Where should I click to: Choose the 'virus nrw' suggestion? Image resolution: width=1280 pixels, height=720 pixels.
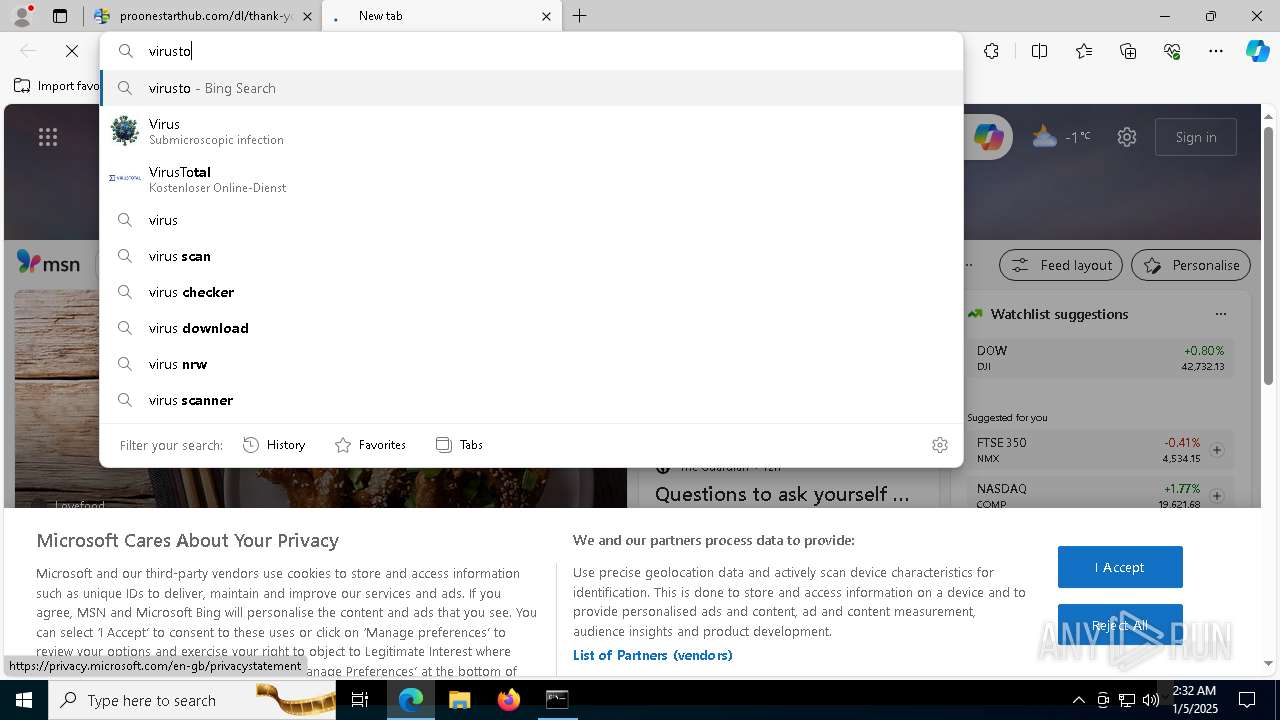(x=531, y=364)
